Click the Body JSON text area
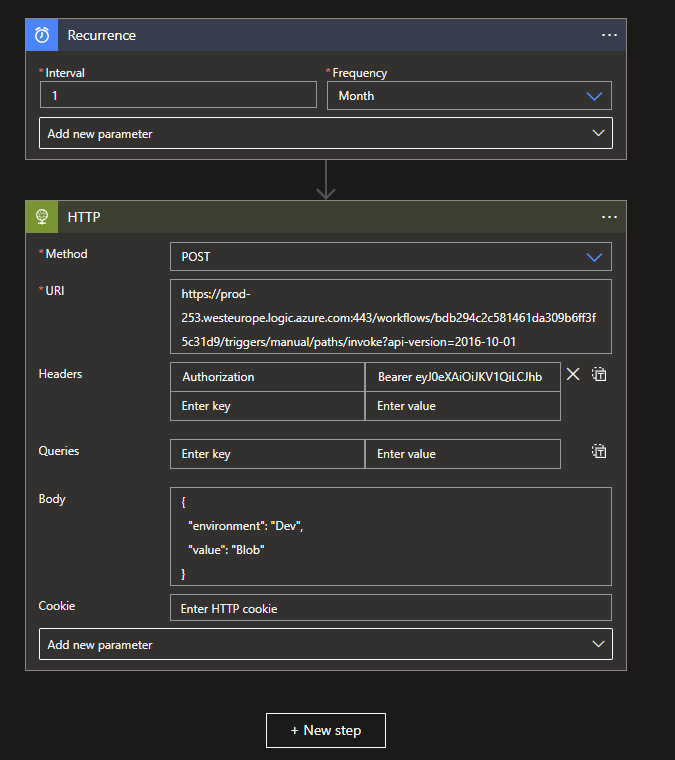 390,536
